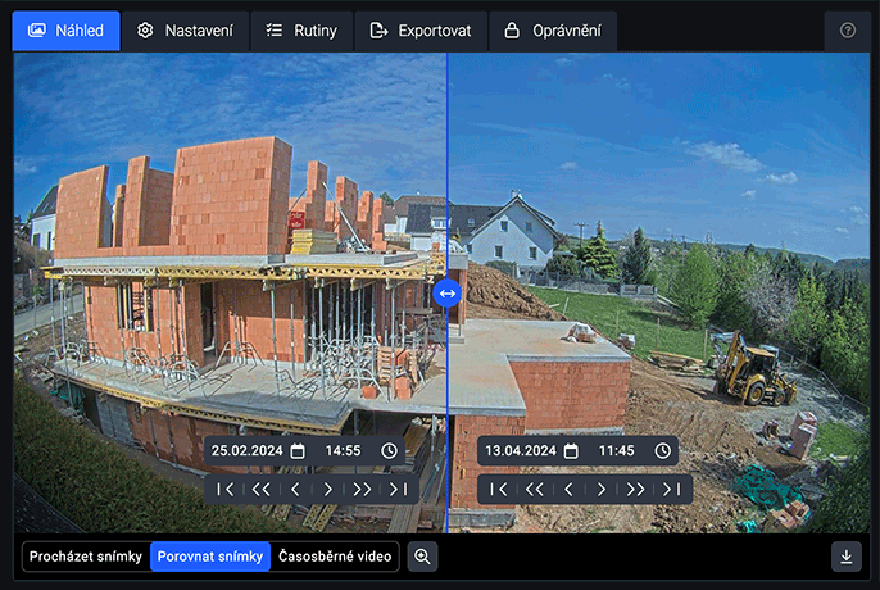Screen dimensions: 880x590
Task: Go to next image in right panel
Action: click(601, 490)
